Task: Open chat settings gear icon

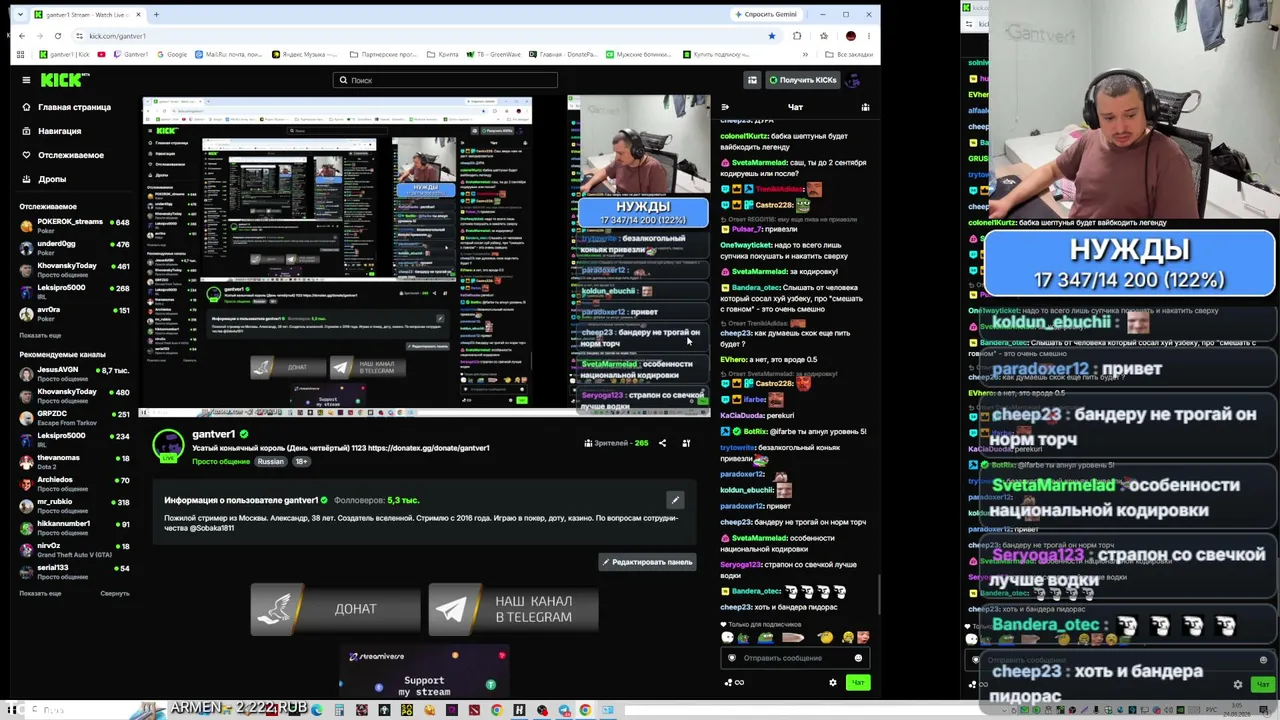Action: click(832, 683)
